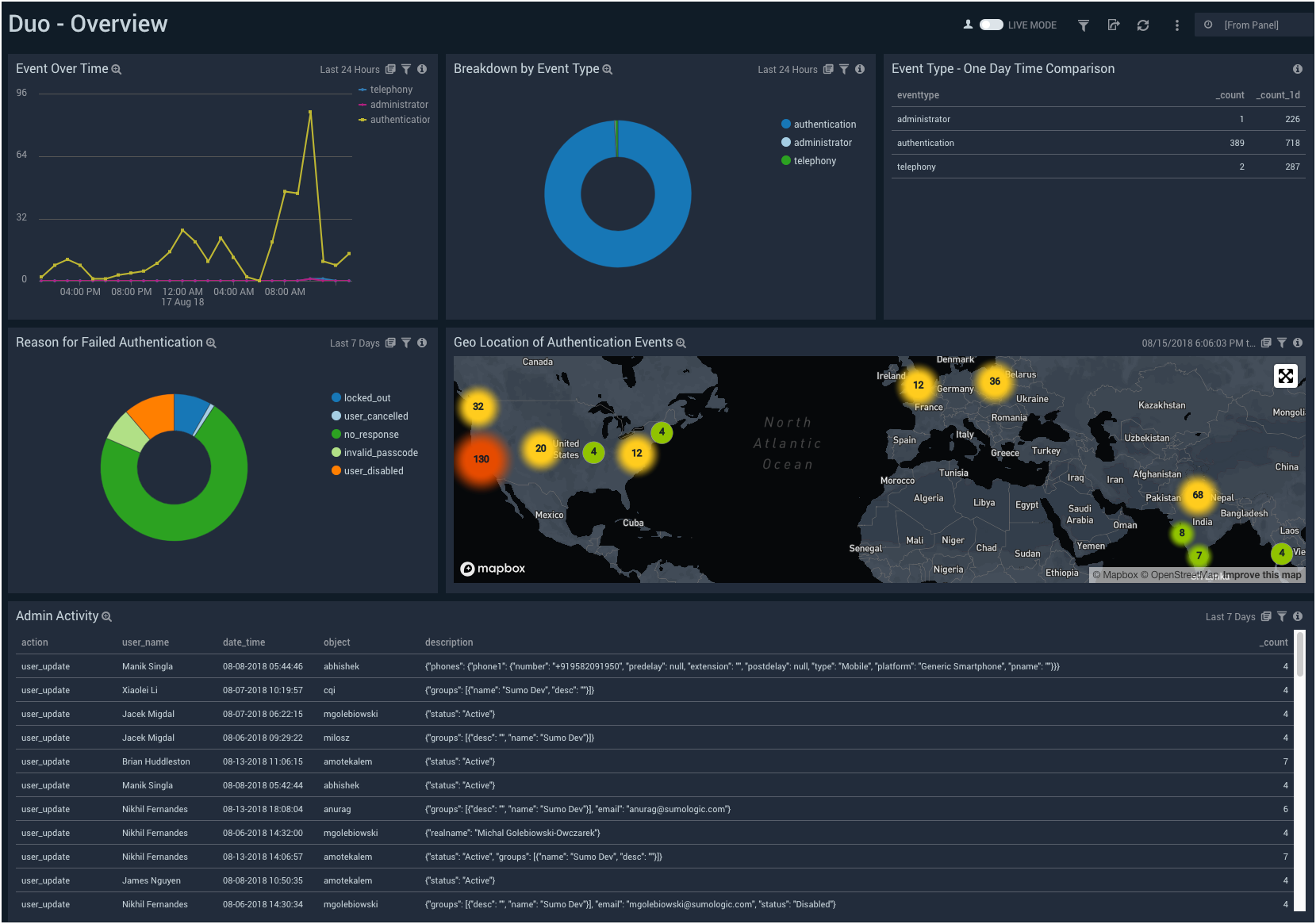1316x924 pixels.
Task: Open the Last 24 Hours selector on Breakdown by Event Type
Action: pyautogui.click(x=788, y=69)
